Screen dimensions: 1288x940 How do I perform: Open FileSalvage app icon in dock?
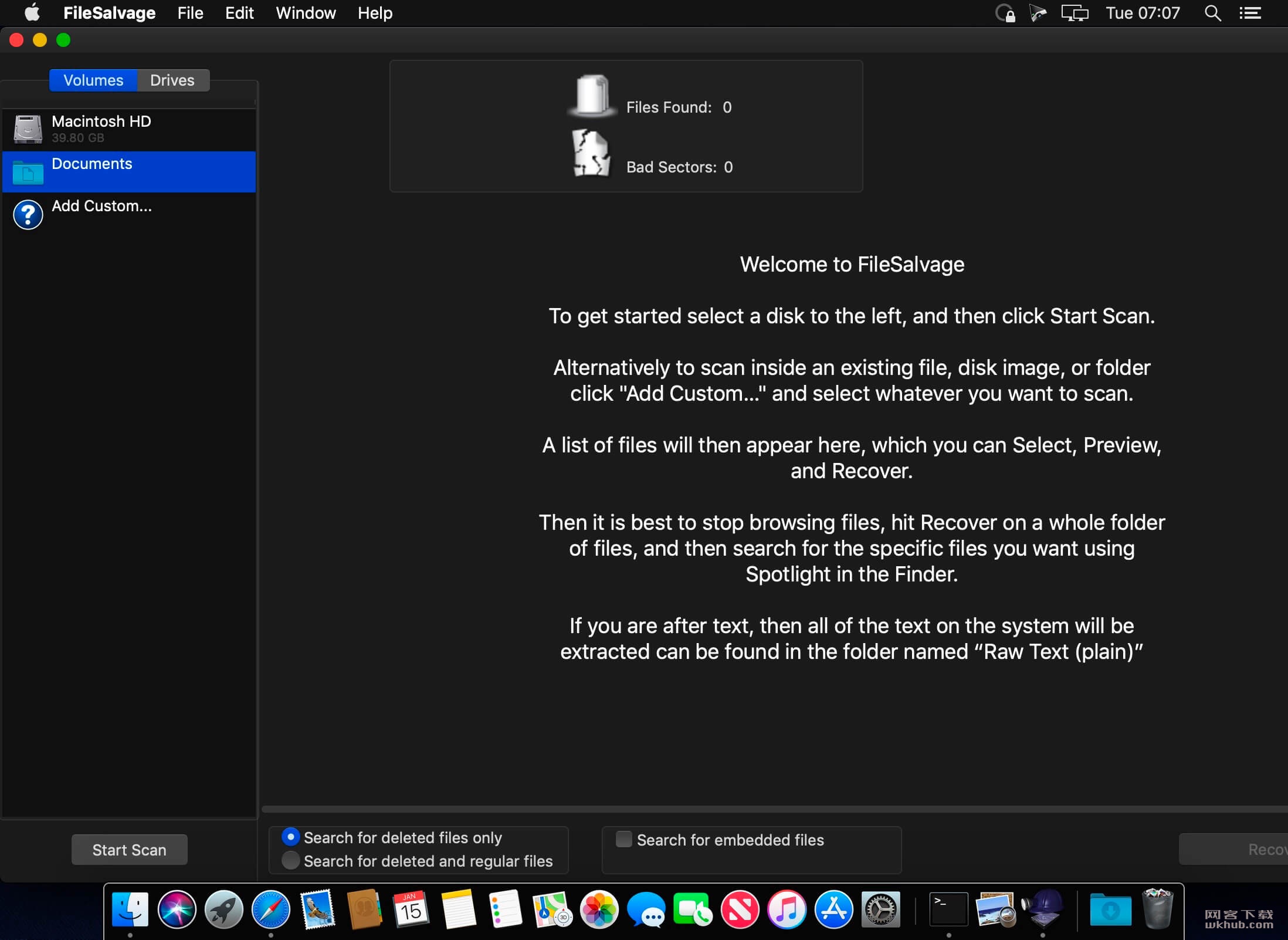click(x=1043, y=908)
